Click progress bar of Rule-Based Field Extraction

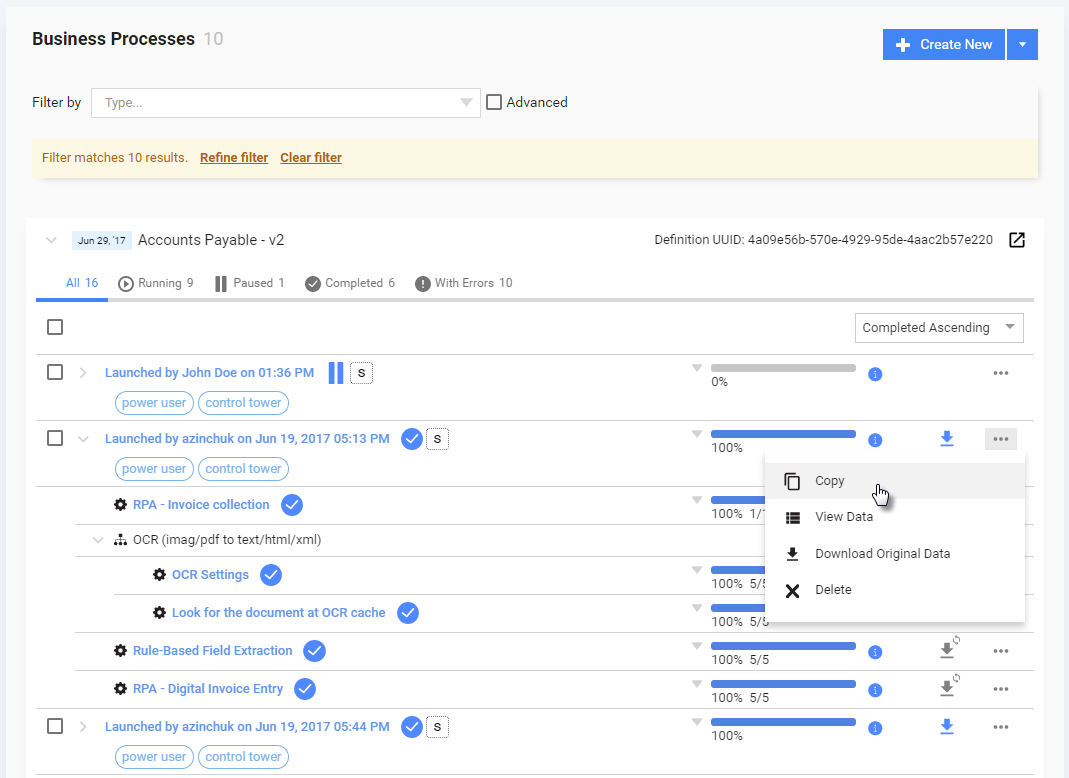783,646
